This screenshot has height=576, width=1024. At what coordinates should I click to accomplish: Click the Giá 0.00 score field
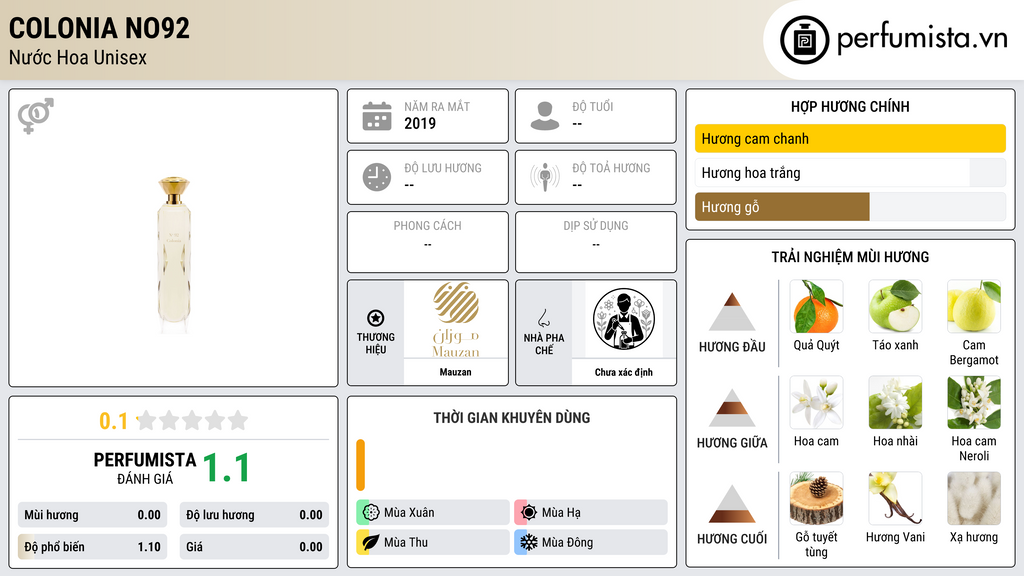(x=254, y=547)
